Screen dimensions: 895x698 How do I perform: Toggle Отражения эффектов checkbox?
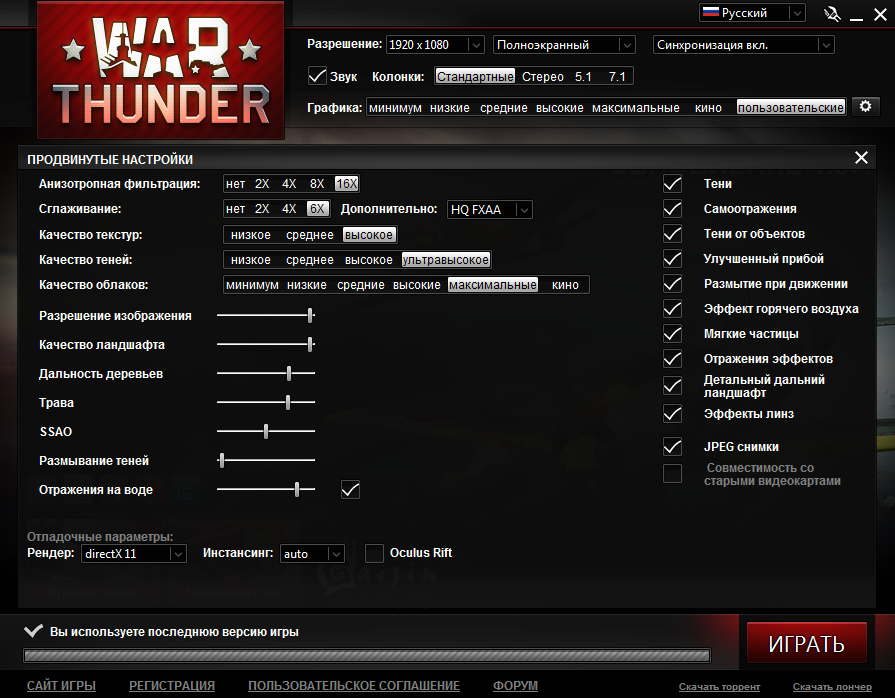[672, 359]
